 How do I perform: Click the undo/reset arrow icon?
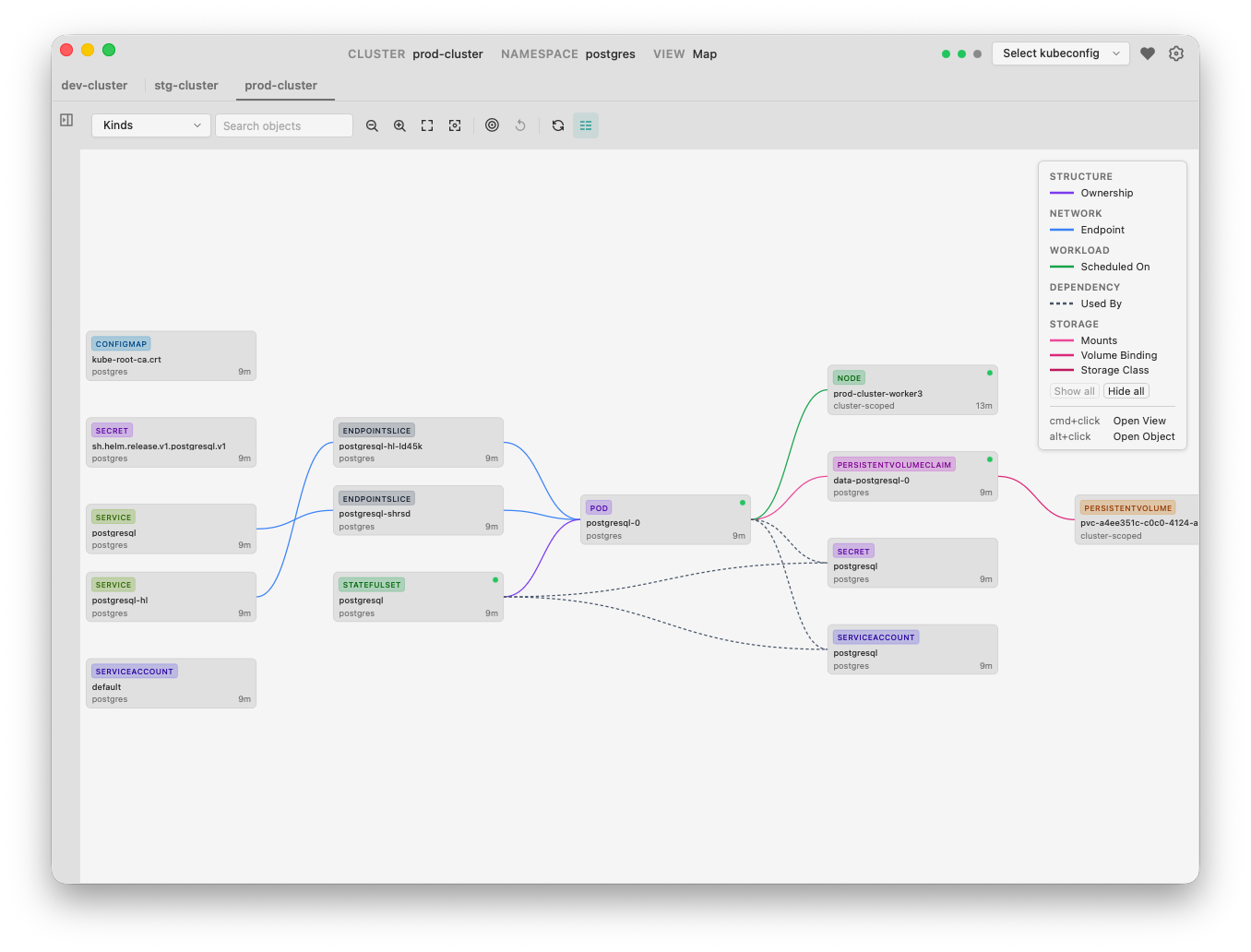pyautogui.click(x=520, y=125)
